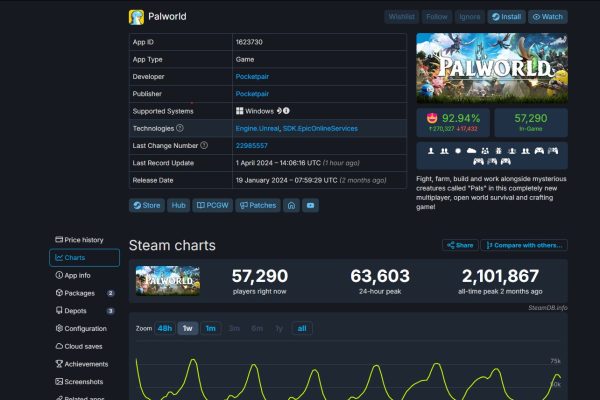The width and height of the screenshot is (600, 400).
Task: Click the 92.94% review rating box
Action: pyautogui.click(x=453, y=122)
